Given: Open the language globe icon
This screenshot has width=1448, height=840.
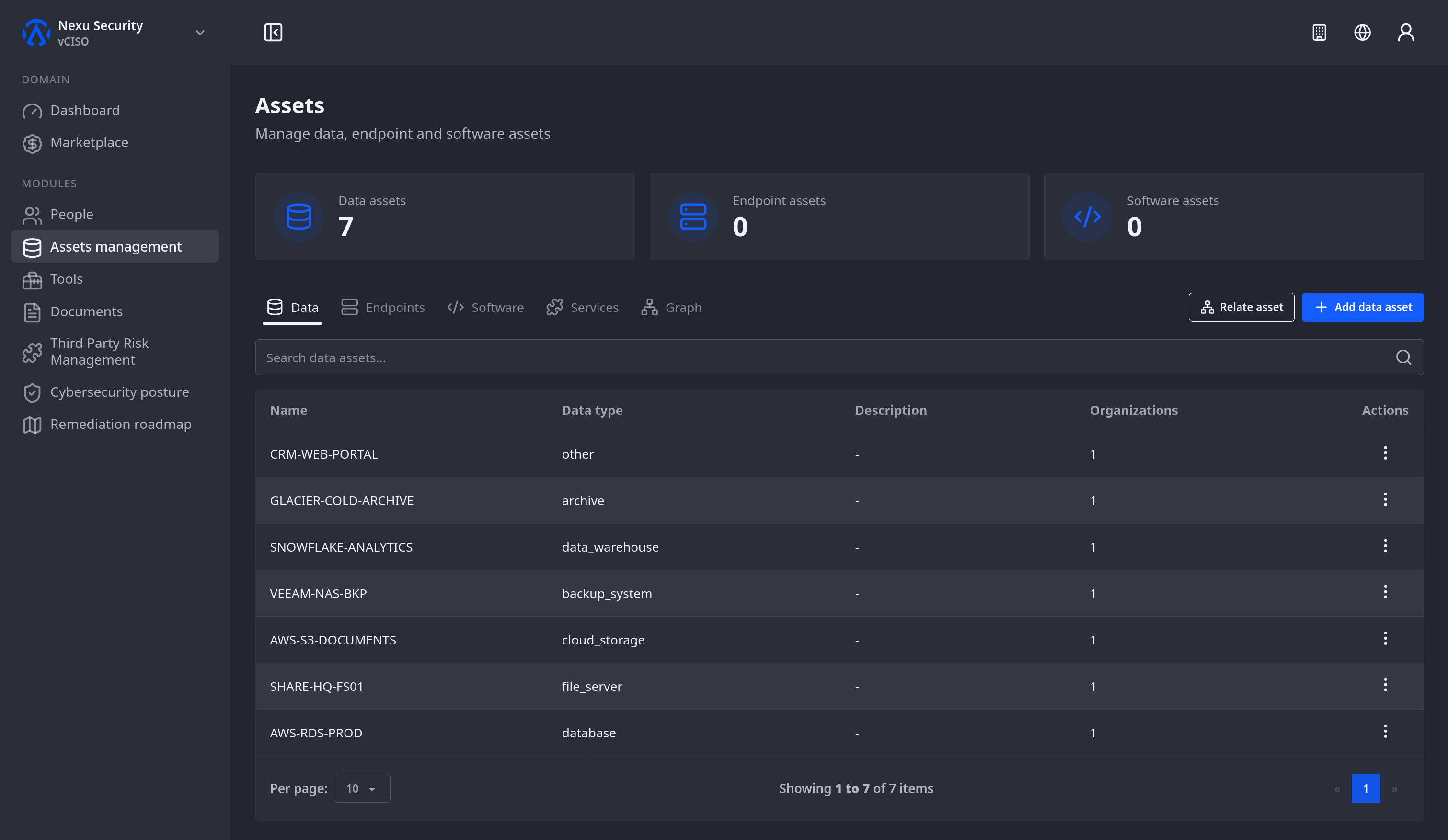Looking at the screenshot, I should 1362,32.
